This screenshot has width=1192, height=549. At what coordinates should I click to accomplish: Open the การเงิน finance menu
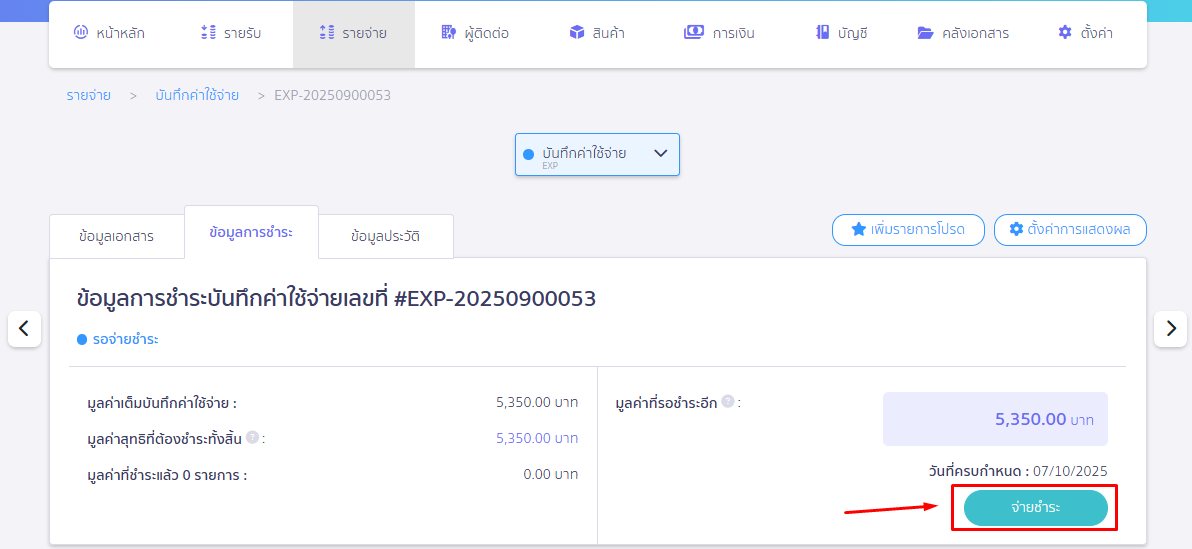719,33
